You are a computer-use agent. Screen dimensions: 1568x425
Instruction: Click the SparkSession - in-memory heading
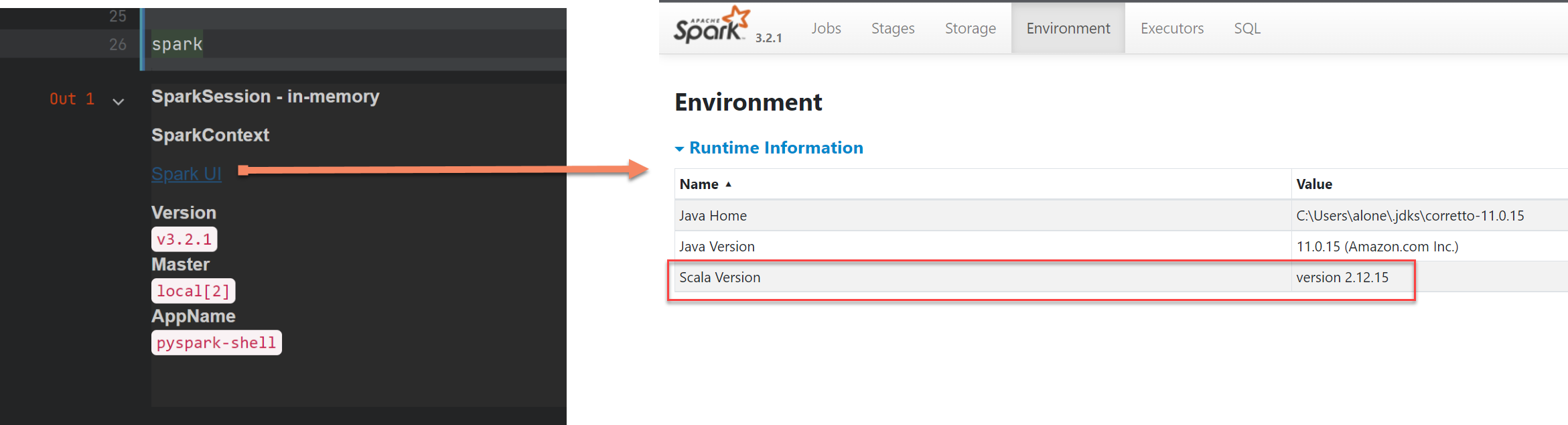pos(265,97)
